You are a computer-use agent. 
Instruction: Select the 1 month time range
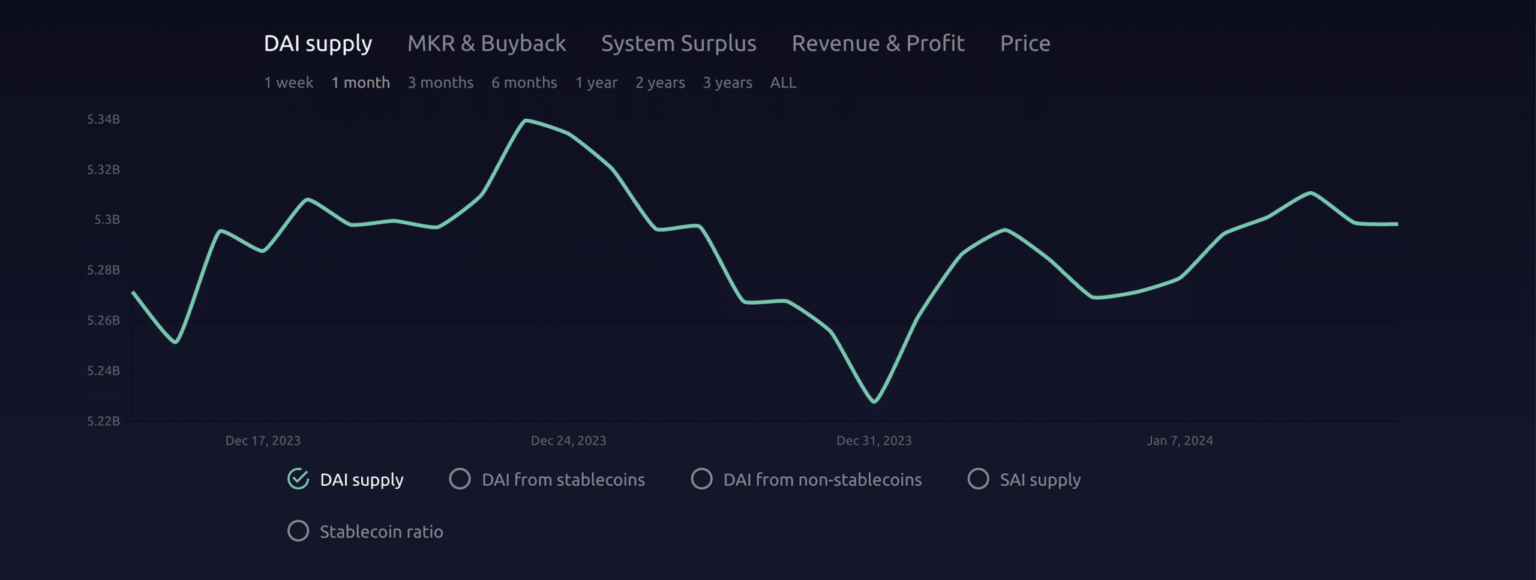click(x=360, y=82)
